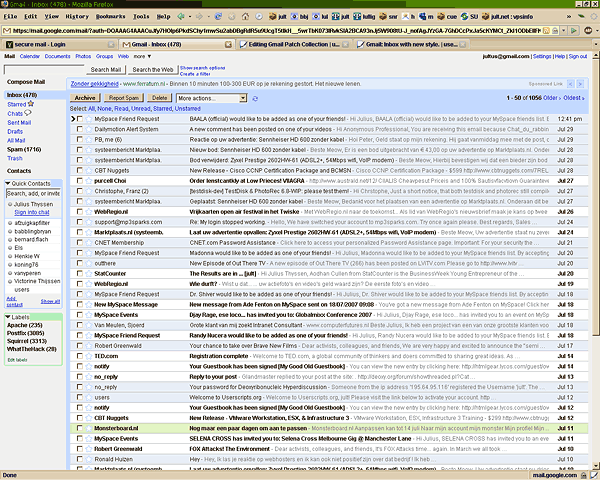Open the 'SU' bookmark in the toolbar
The height and width of the screenshot is (480, 600).
click(470, 16)
